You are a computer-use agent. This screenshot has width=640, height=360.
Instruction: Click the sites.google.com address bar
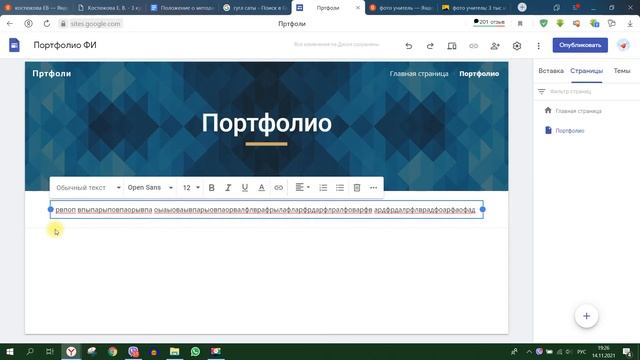click(x=95, y=24)
